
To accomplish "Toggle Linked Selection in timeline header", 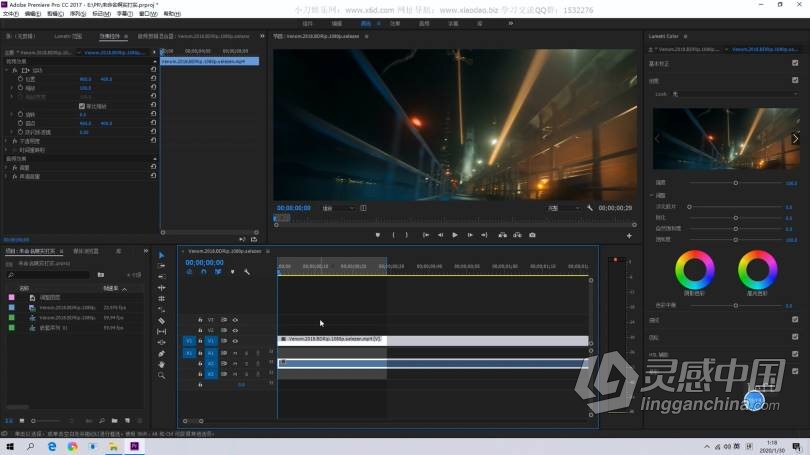I will [218, 272].
